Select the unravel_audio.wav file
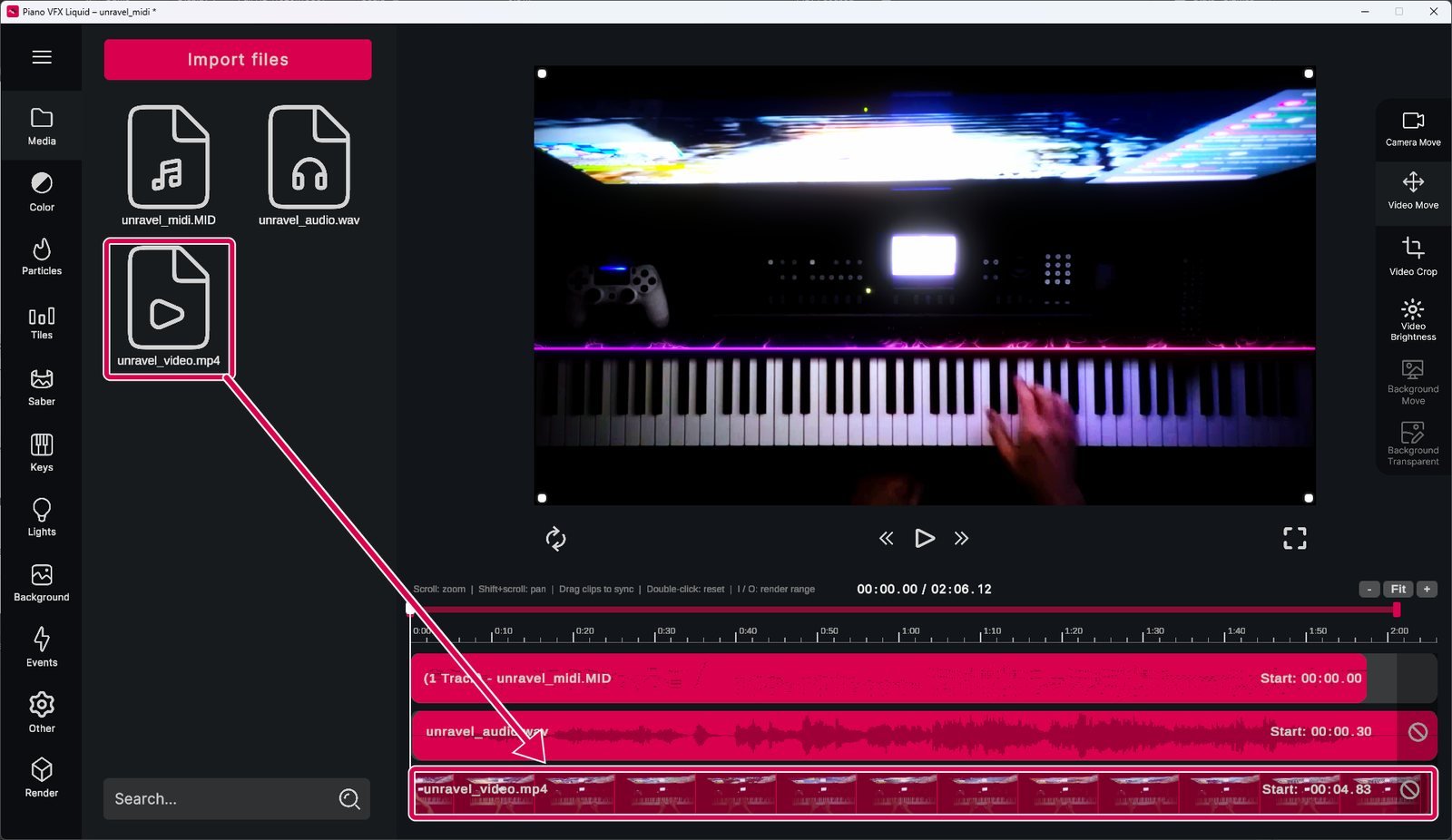The image size is (1452, 840). click(x=309, y=165)
